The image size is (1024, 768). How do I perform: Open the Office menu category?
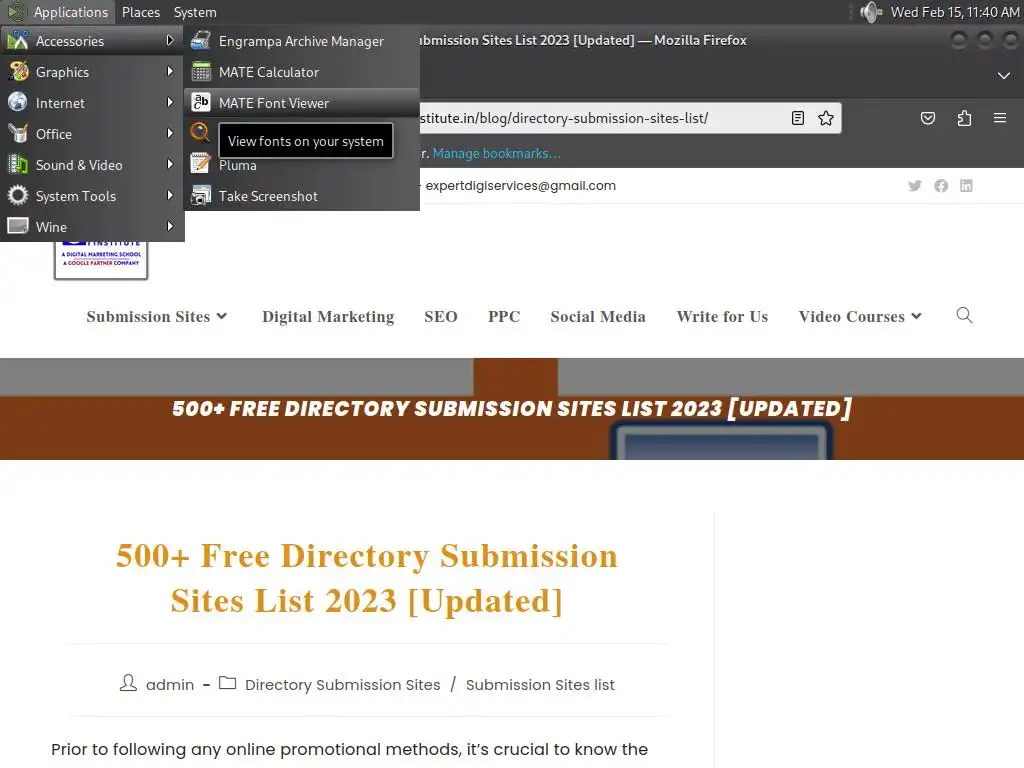click(92, 134)
